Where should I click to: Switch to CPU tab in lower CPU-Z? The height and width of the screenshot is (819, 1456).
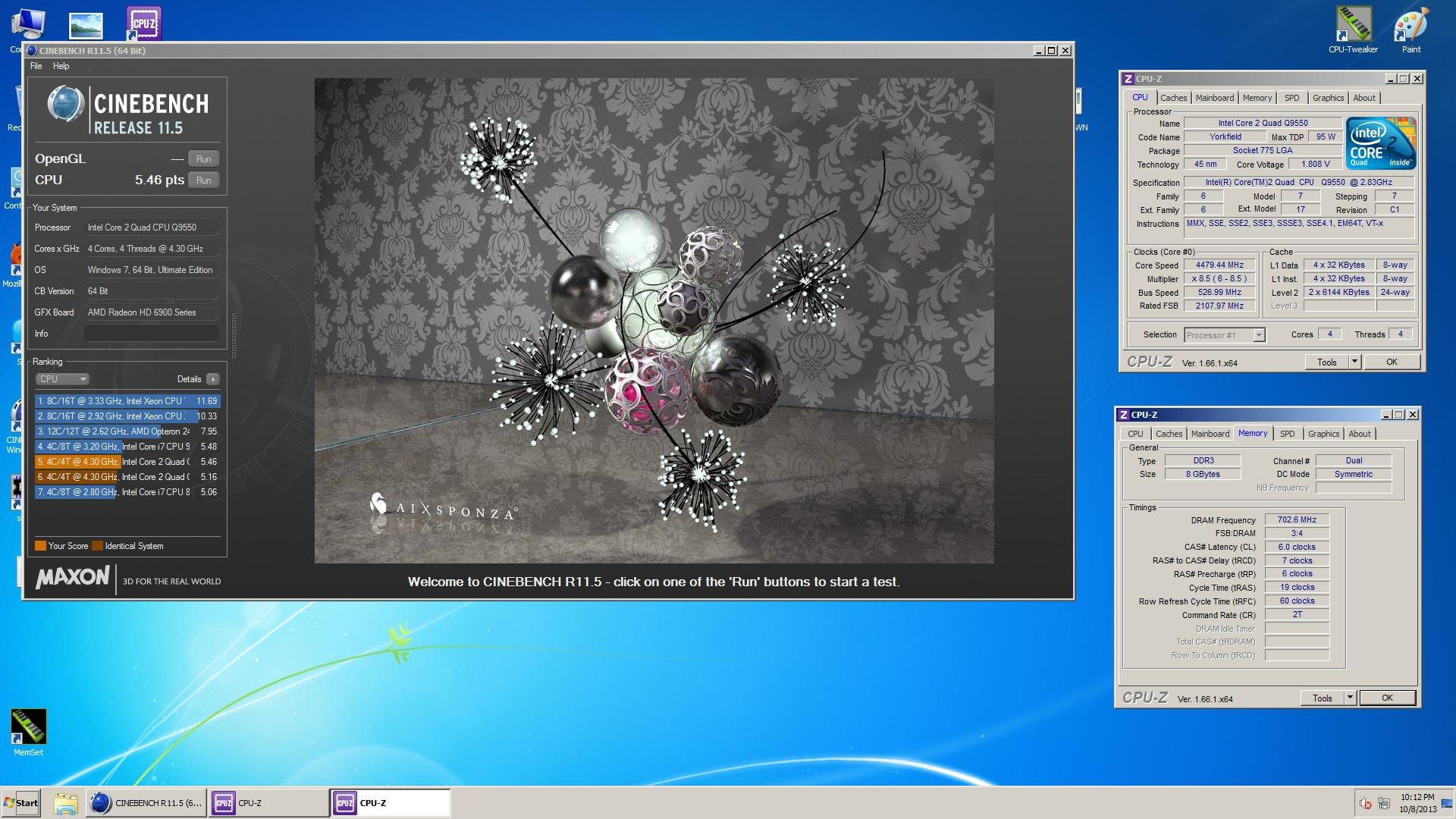pos(1135,434)
